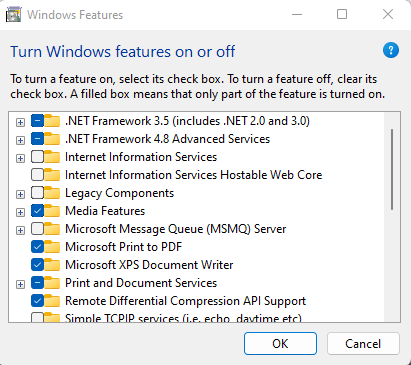
Task: Expand the Media Features node
Action: 20,212
